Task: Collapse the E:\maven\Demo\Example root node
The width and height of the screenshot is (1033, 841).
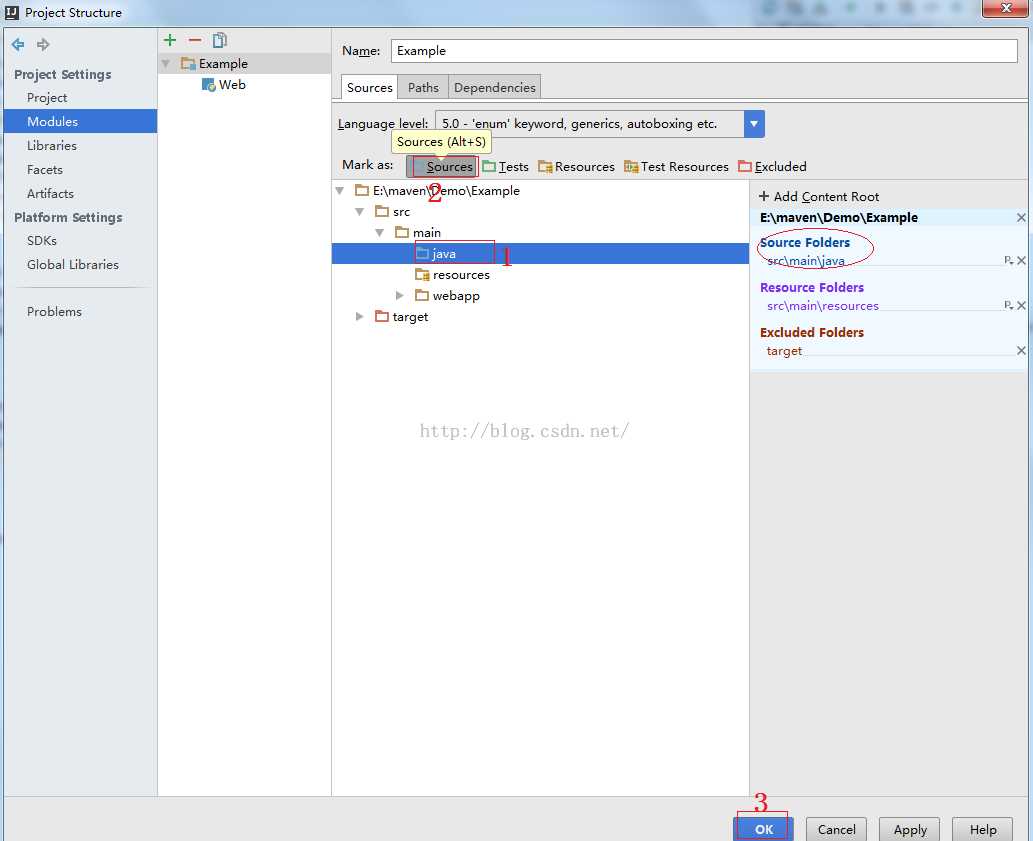Action: click(x=340, y=191)
